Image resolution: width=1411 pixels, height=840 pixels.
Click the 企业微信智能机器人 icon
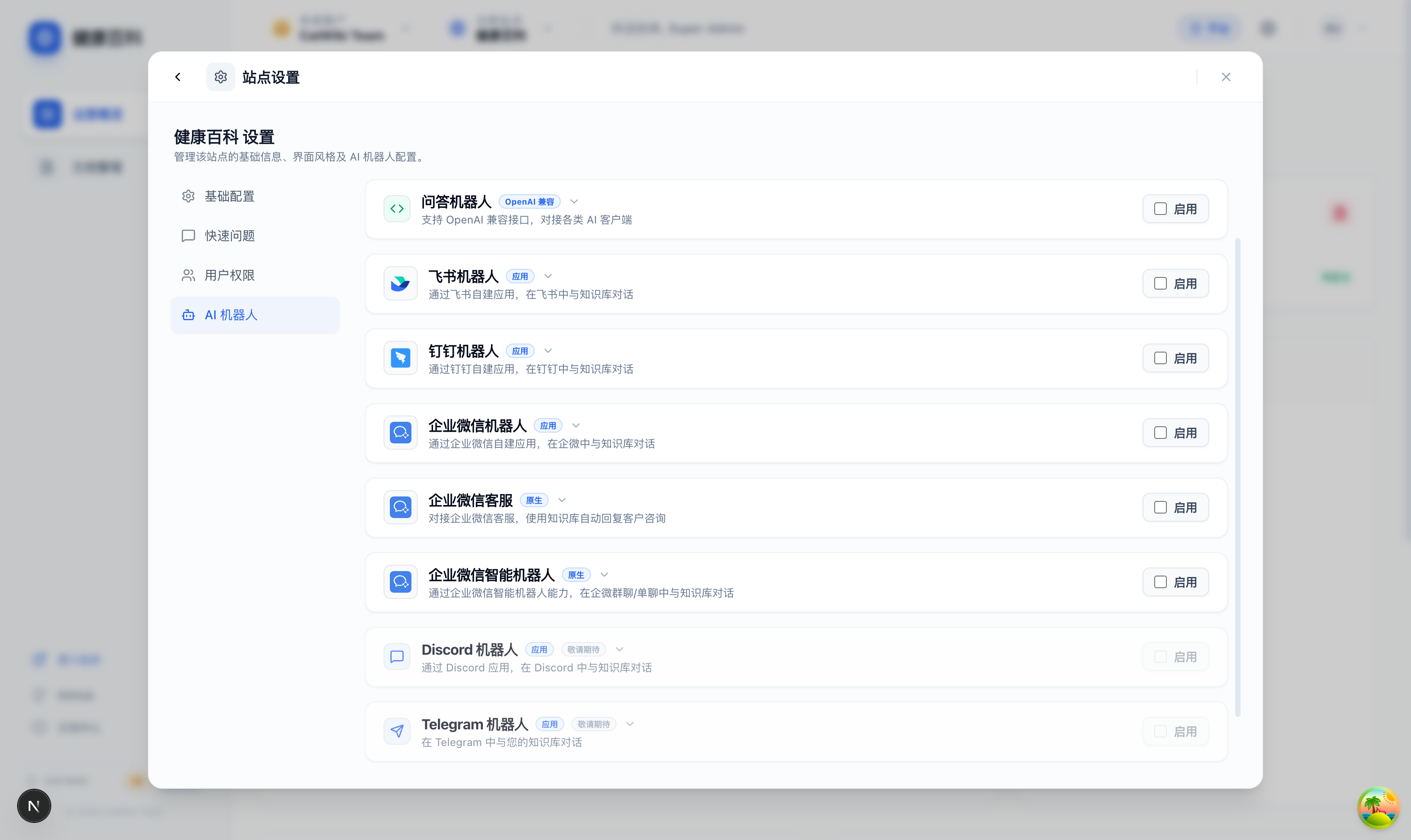[400, 582]
